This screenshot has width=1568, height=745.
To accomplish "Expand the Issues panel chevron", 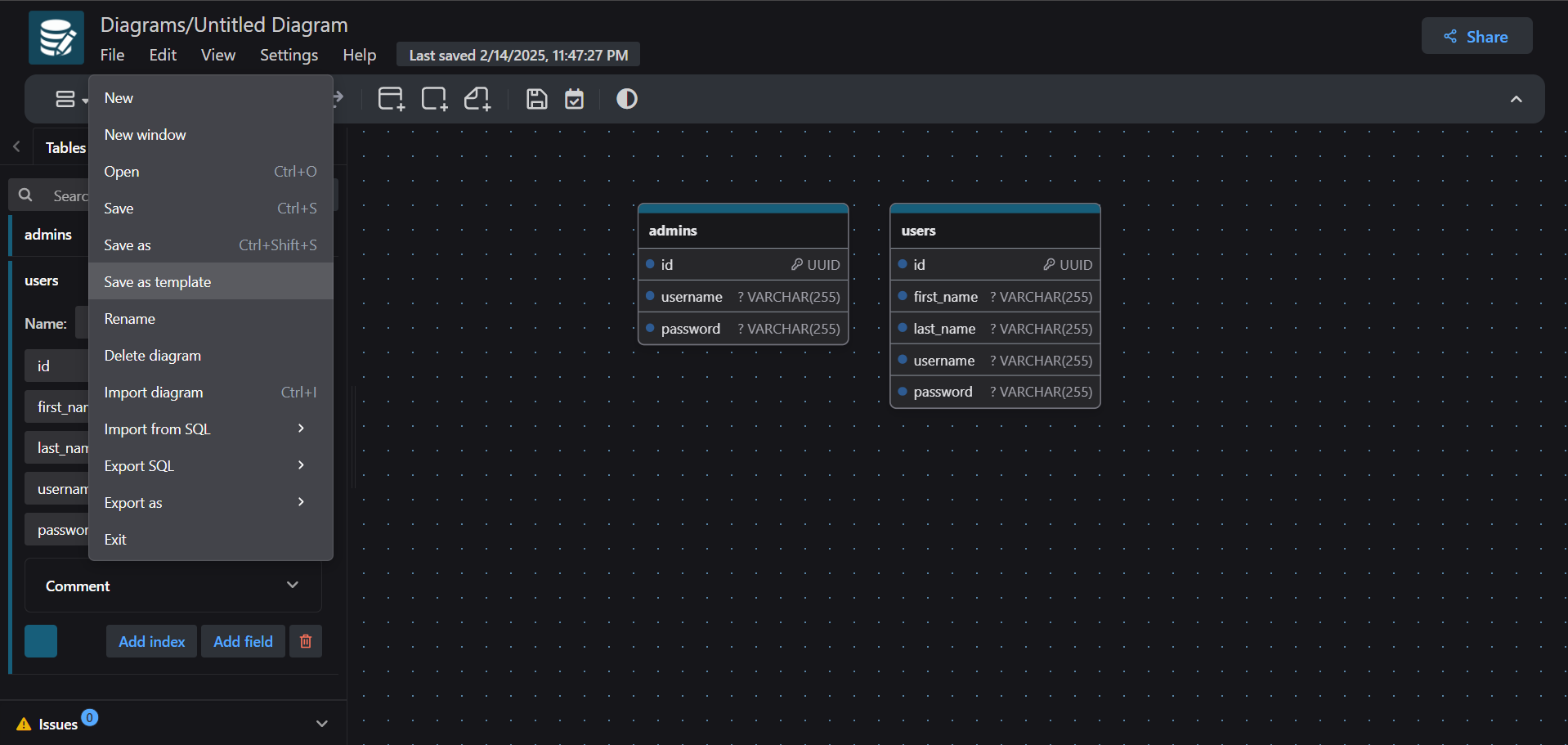I will (322, 724).
